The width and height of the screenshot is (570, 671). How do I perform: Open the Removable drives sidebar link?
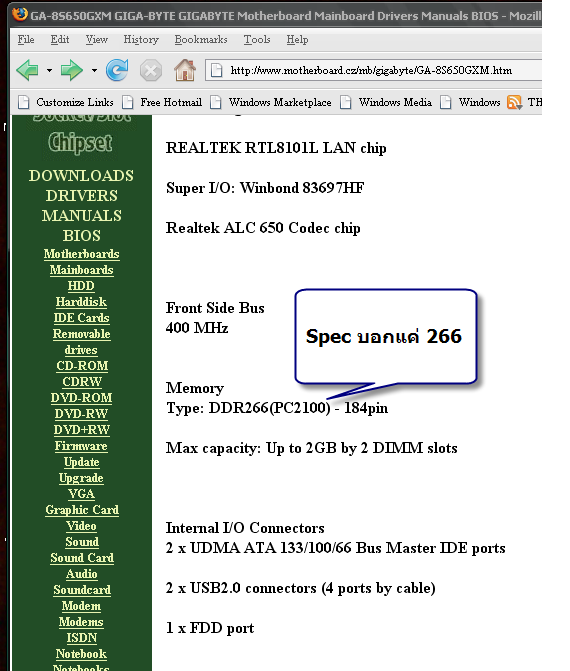[x=81, y=342]
